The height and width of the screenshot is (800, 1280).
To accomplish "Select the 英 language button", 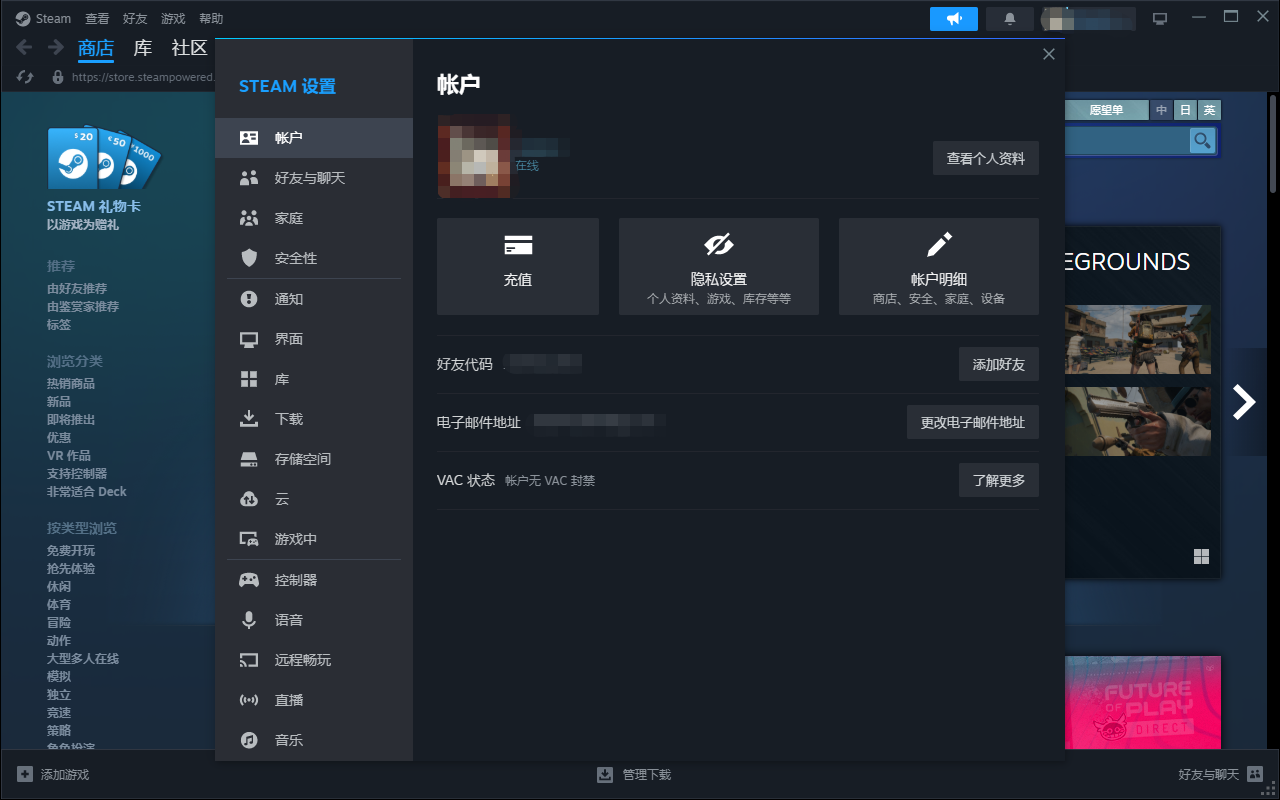I will coord(1209,110).
